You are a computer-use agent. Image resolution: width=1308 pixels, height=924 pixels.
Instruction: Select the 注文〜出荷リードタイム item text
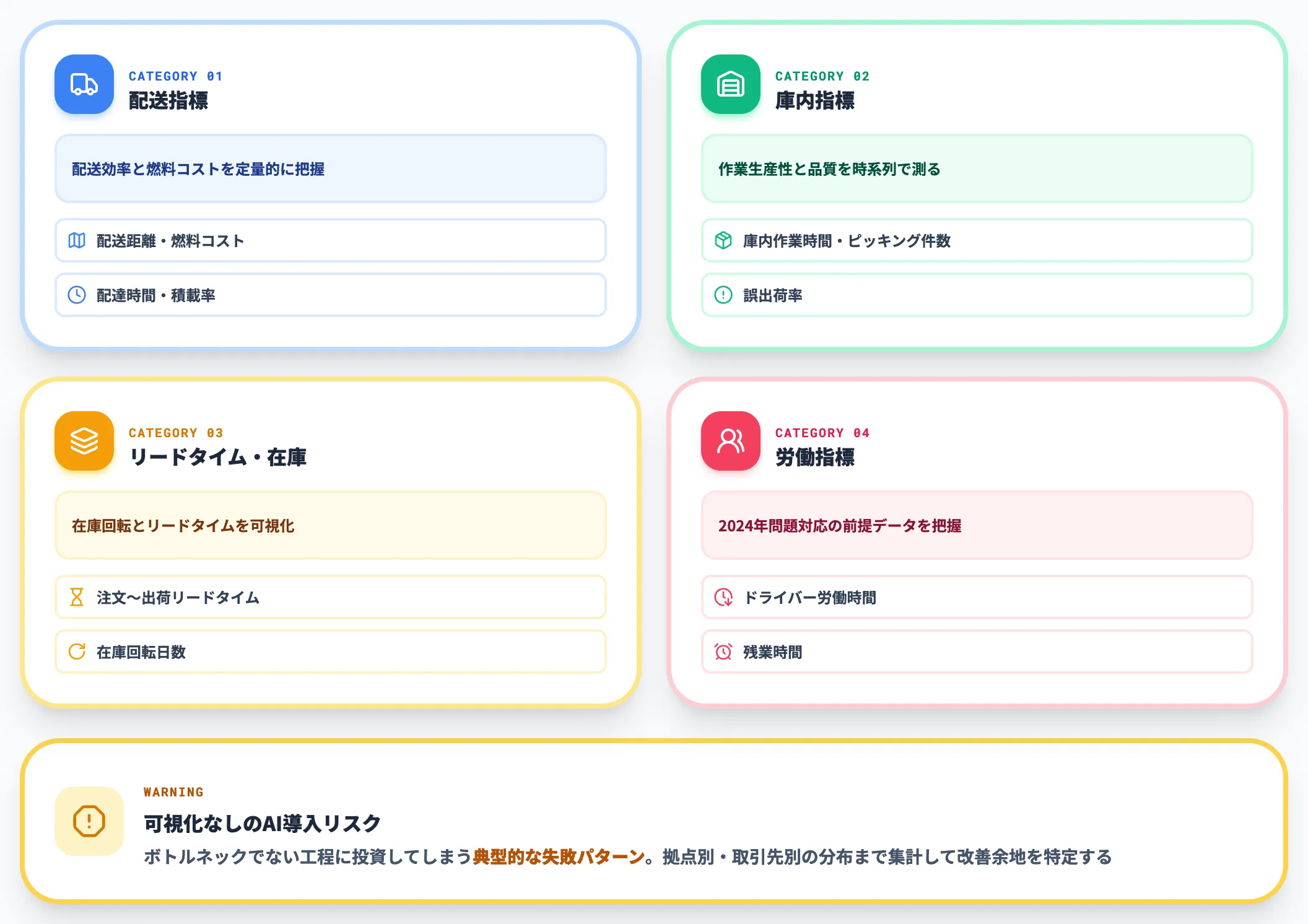pyautogui.click(x=178, y=598)
